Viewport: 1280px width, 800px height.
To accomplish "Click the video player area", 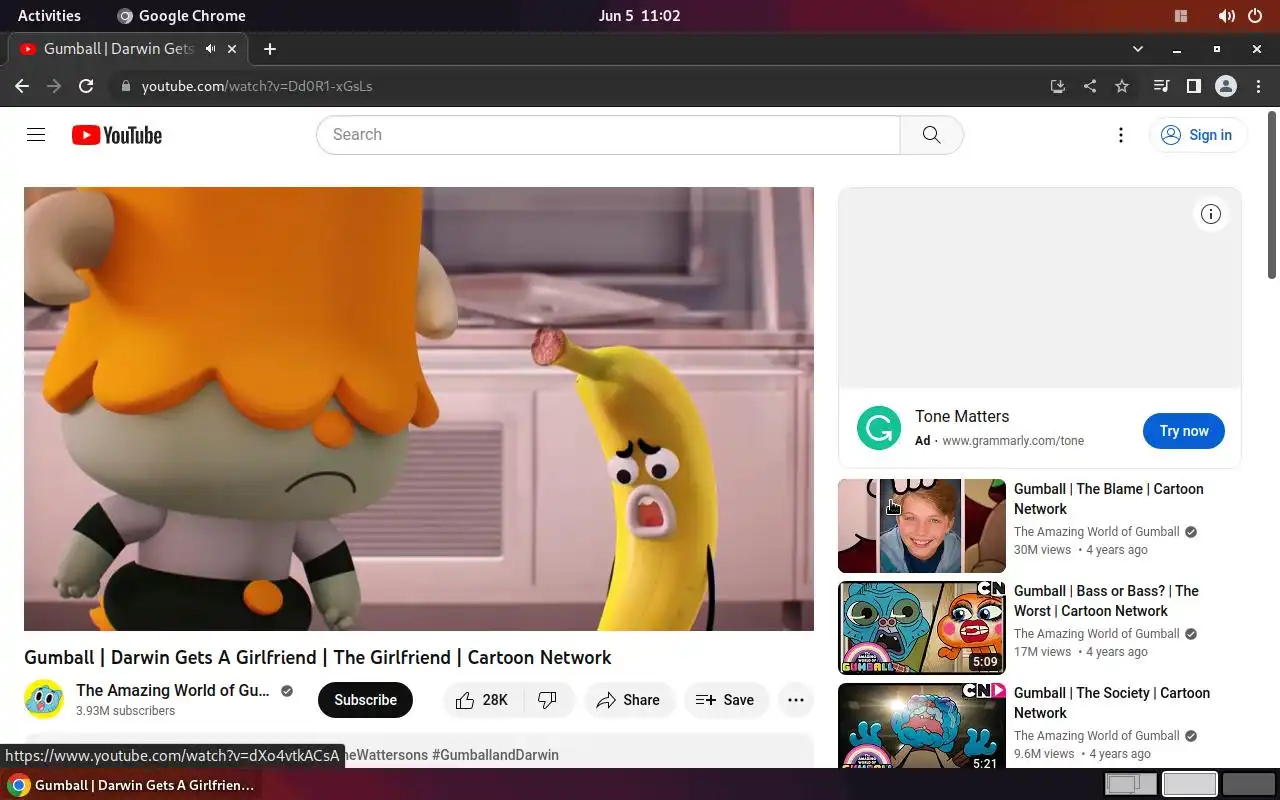I will [x=419, y=409].
